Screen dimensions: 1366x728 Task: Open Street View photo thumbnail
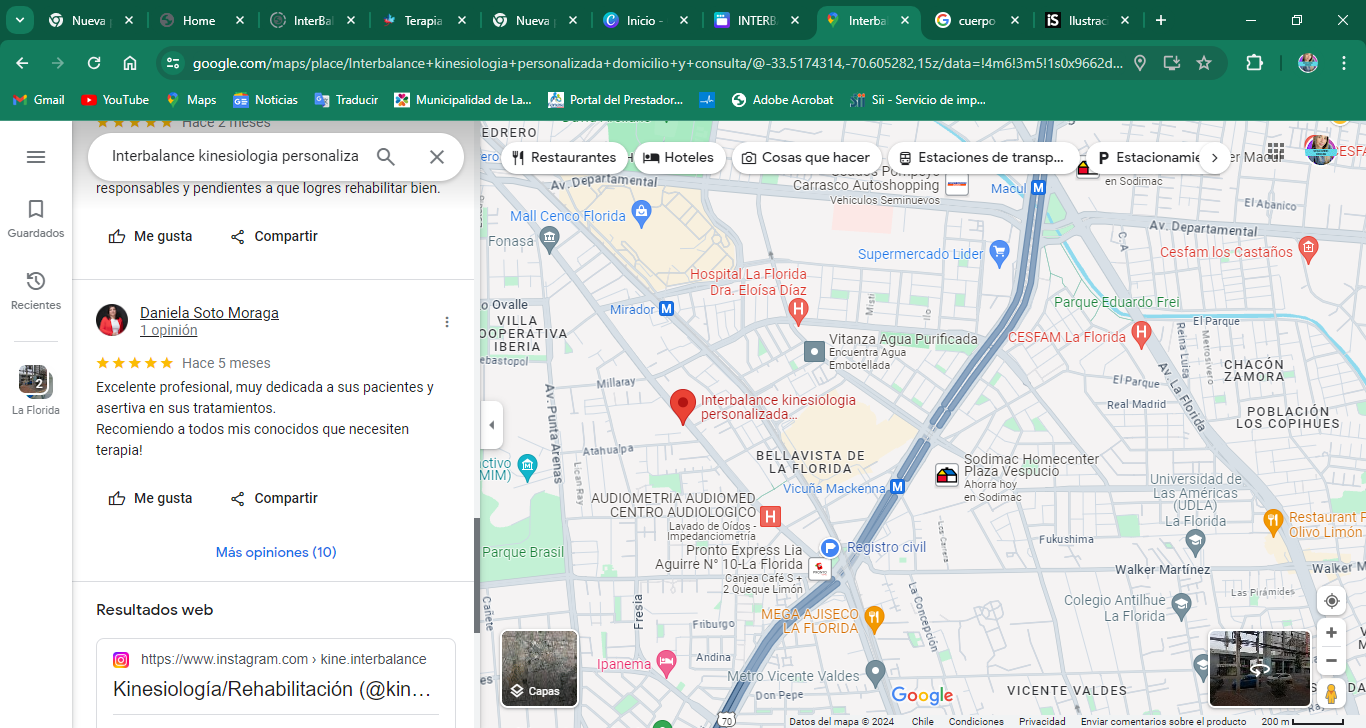pos(1259,669)
